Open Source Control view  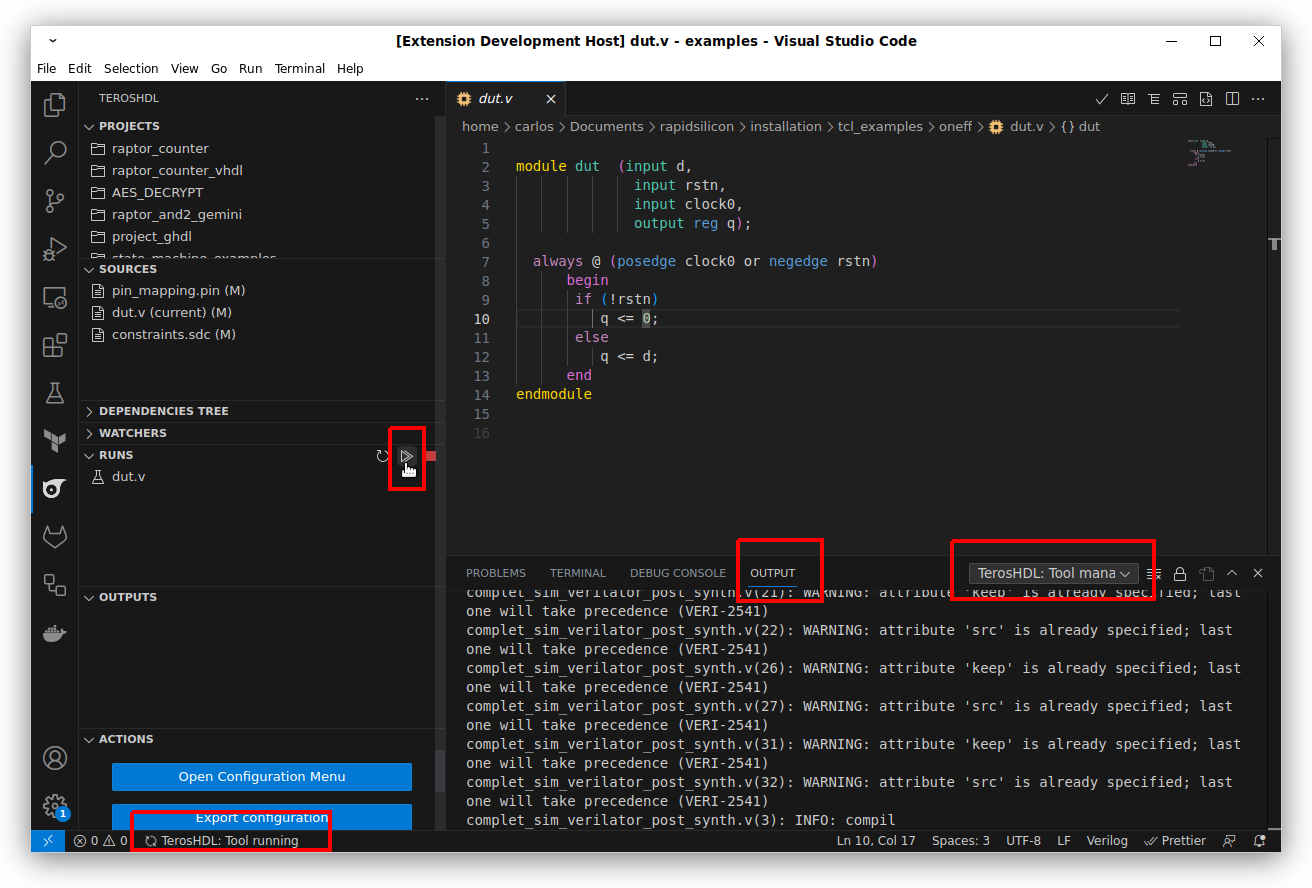coord(55,201)
